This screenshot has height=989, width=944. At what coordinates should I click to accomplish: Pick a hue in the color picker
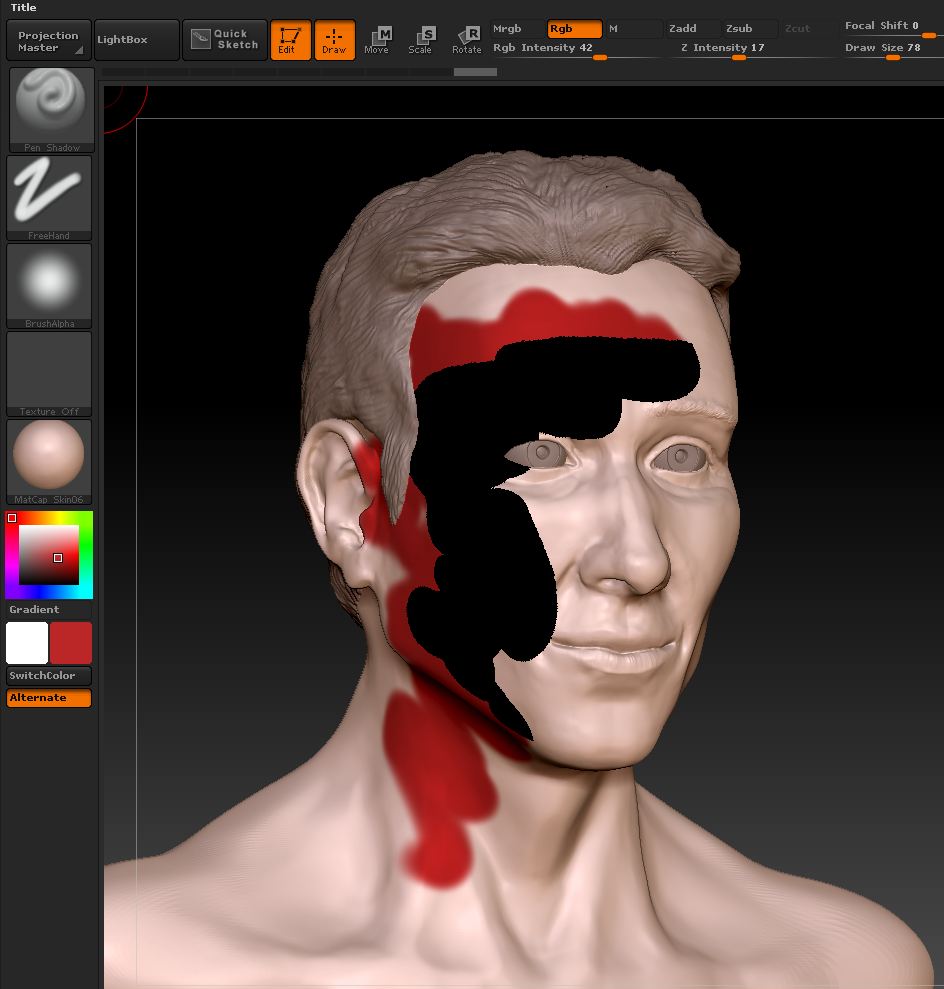click(x=49, y=555)
